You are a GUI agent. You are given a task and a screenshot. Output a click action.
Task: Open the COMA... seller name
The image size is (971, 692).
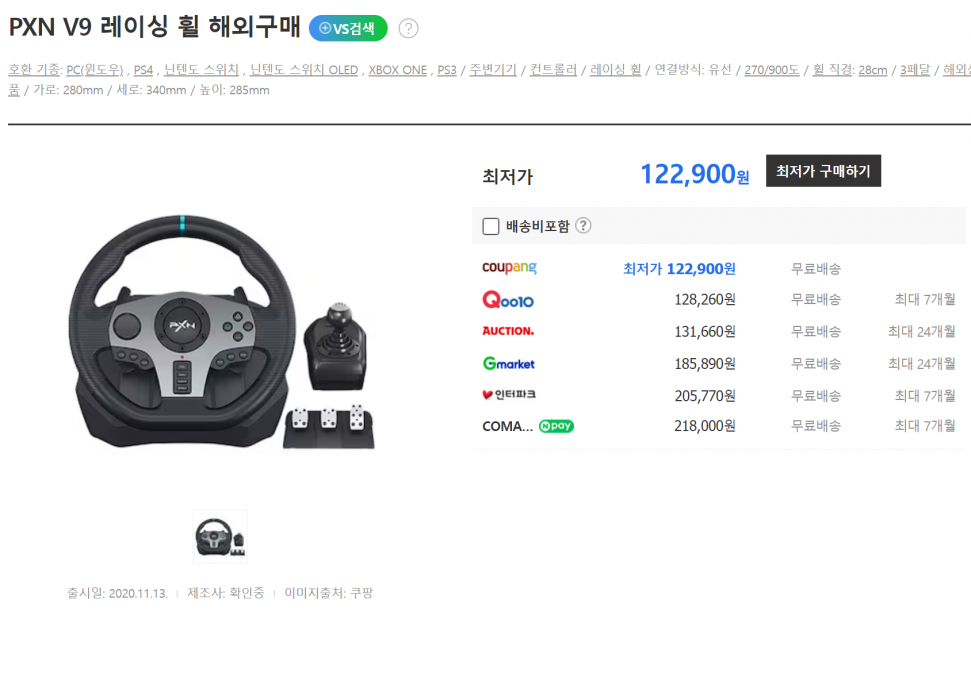[507, 426]
